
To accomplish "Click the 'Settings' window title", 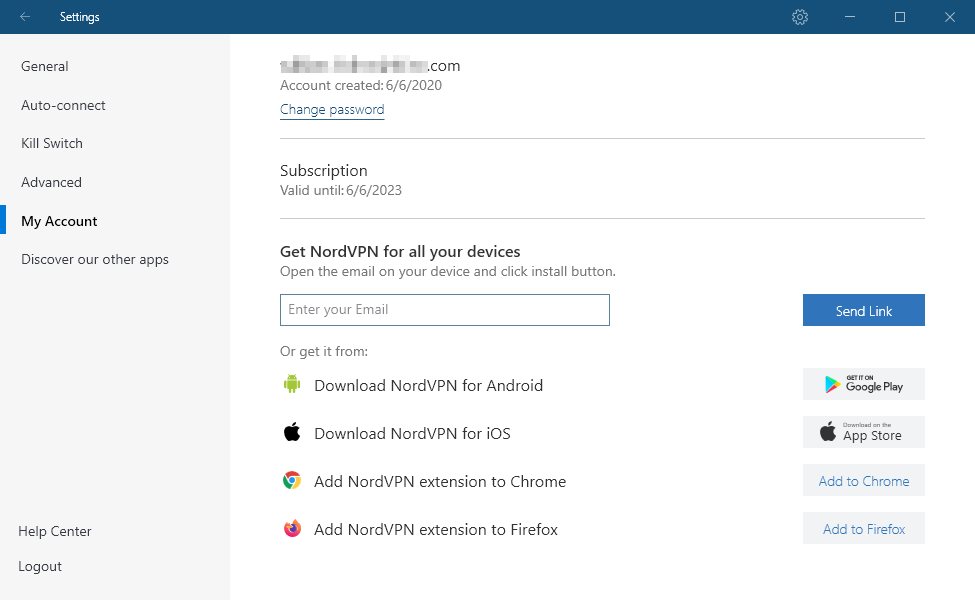I will (80, 17).
